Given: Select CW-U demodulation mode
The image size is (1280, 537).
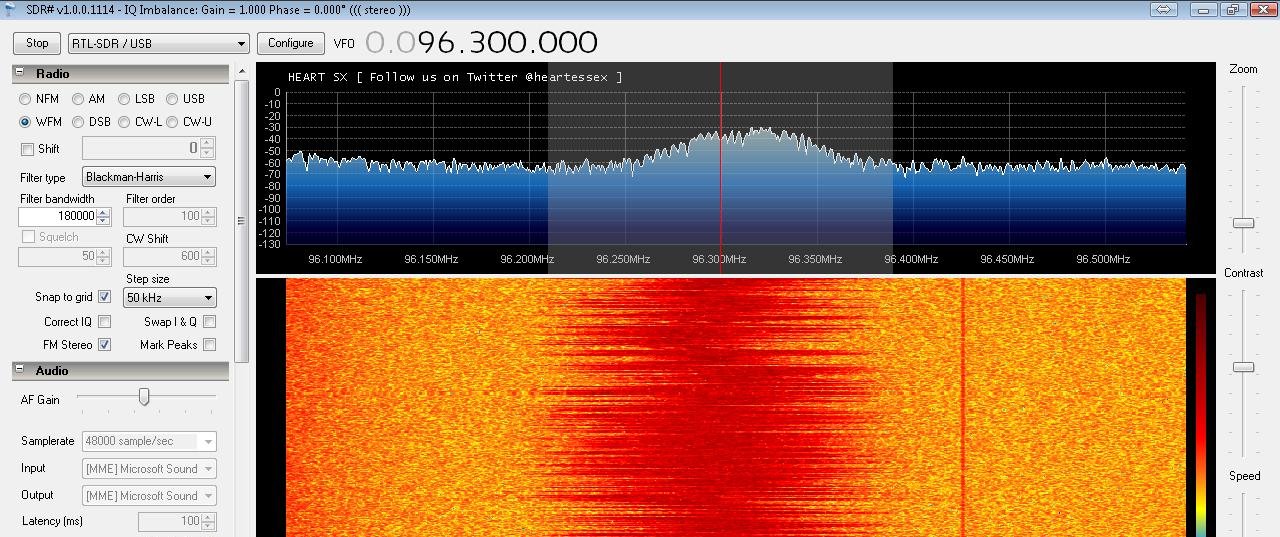Looking at the screenshot, I should click(x=172, y=122).
